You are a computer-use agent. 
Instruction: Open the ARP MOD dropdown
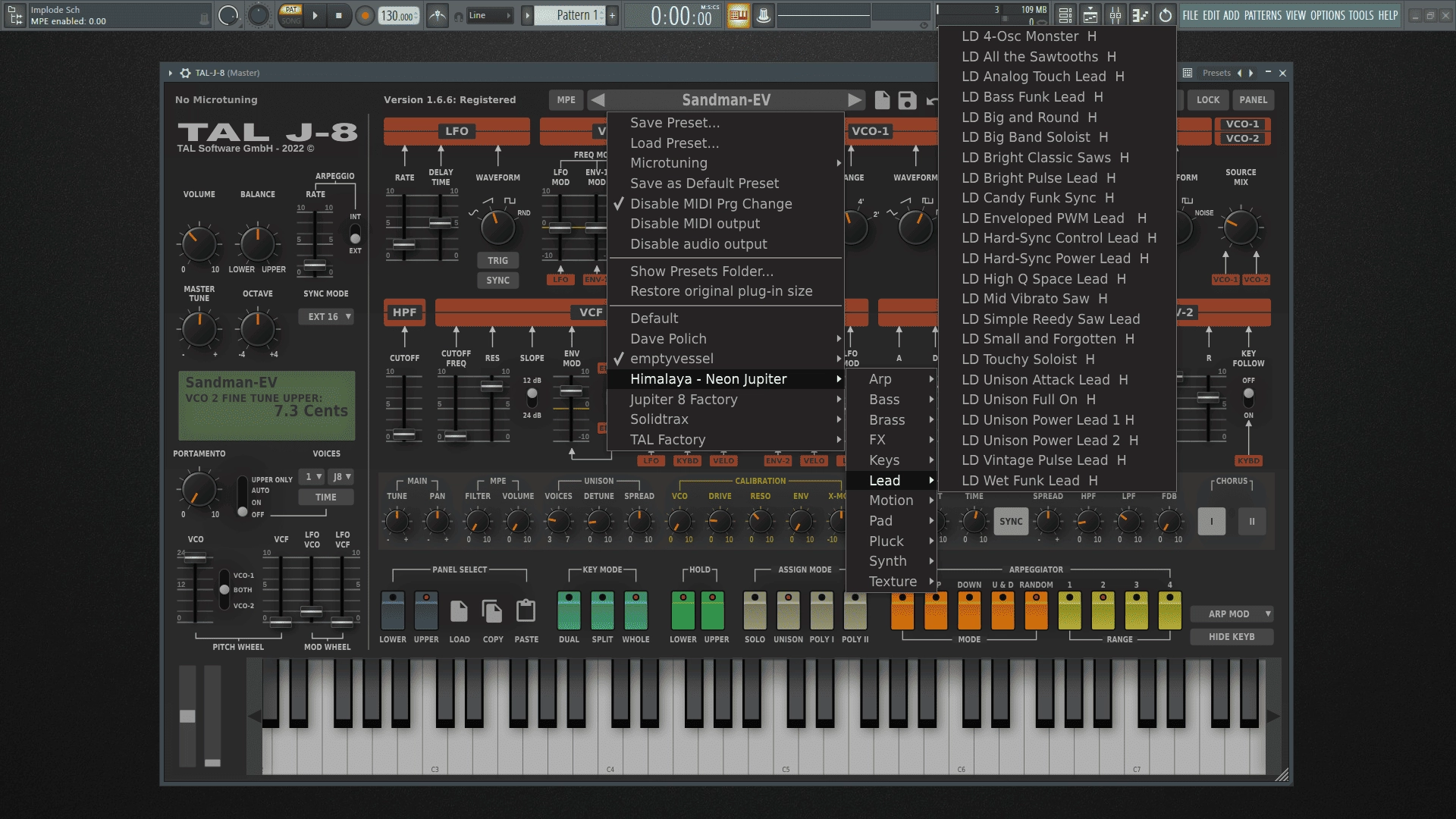pyautogui.click(x=1232, y=614)
